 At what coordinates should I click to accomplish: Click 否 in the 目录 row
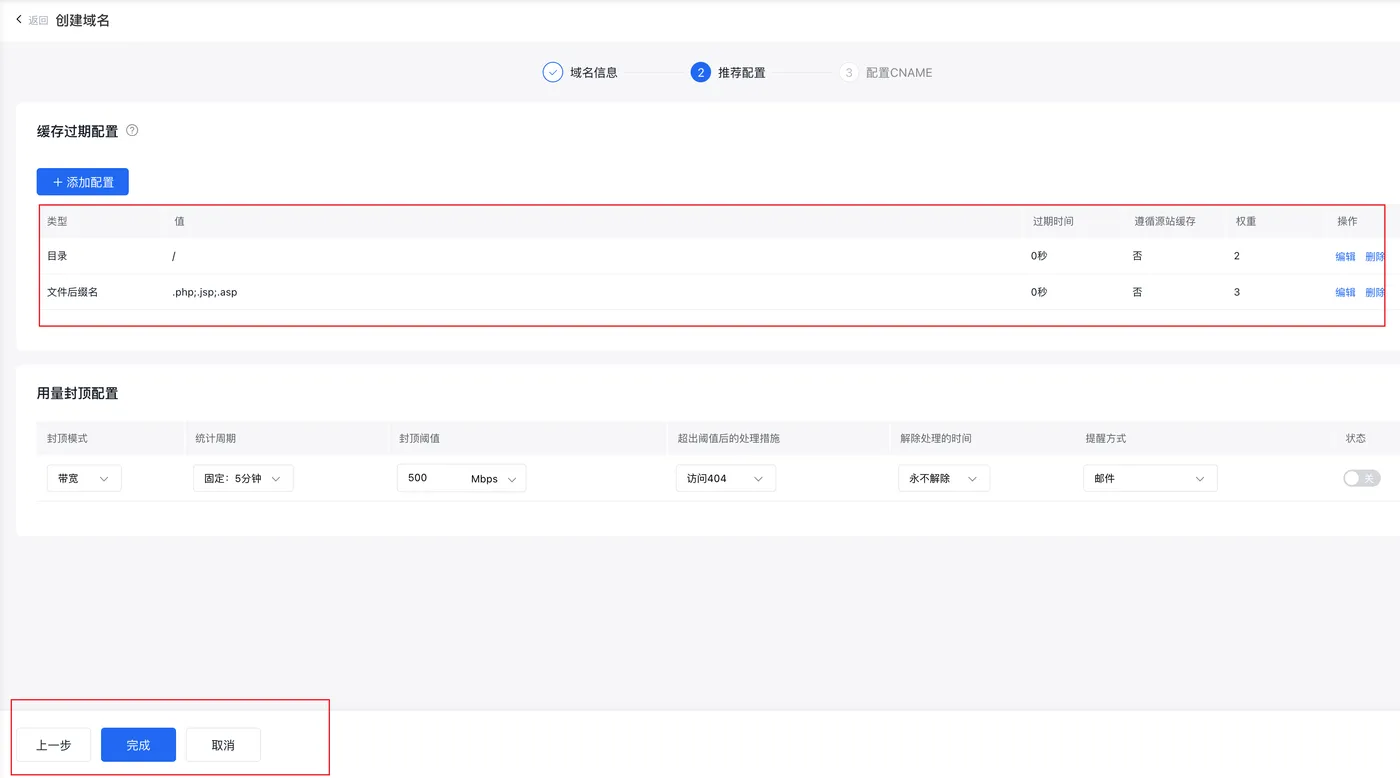pos(1137,256)
